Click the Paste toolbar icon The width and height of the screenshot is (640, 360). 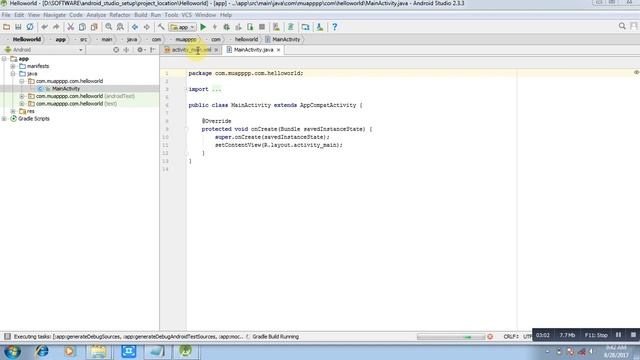click(94, 27)
